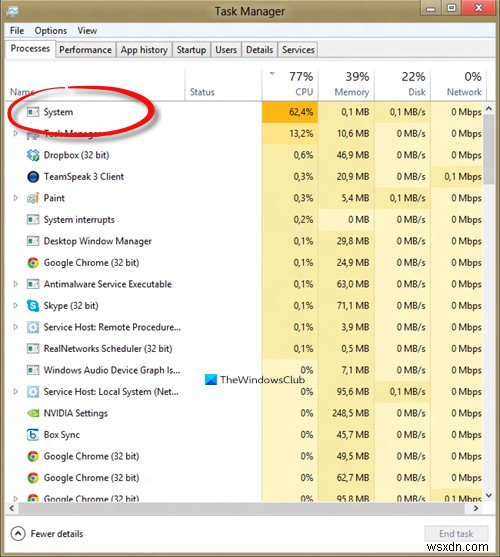Click the Service Host: Local System icon
This screenshot has width=500, height=557.
[x=33, y=392]
